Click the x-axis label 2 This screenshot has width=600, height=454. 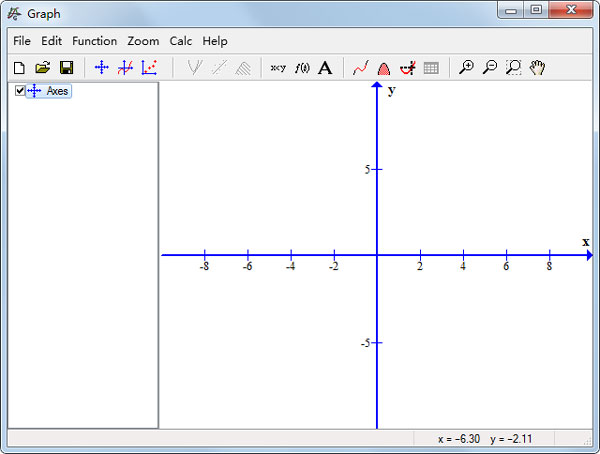point(420,266)
